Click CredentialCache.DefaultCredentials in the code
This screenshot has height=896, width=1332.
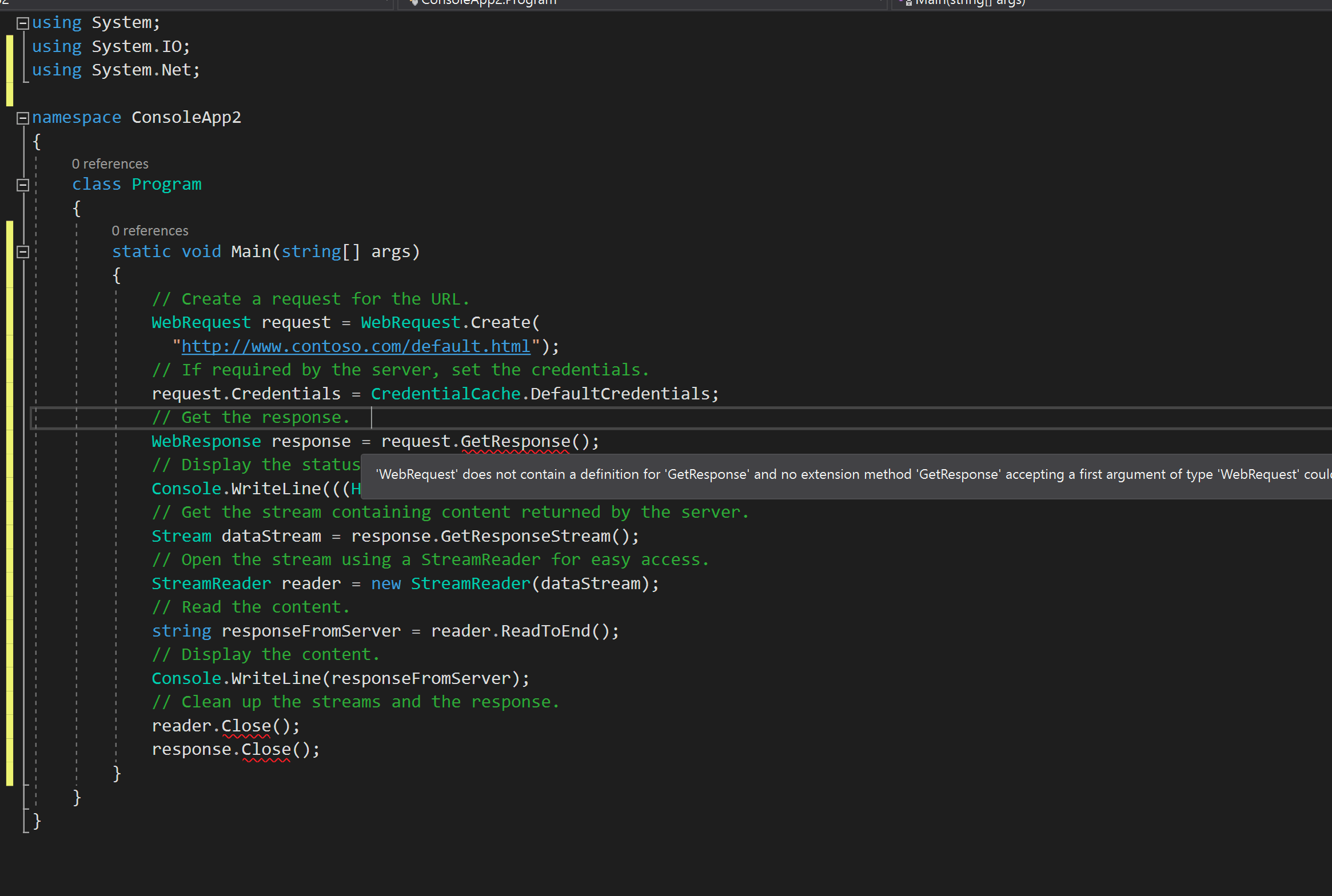click(543, 393)
